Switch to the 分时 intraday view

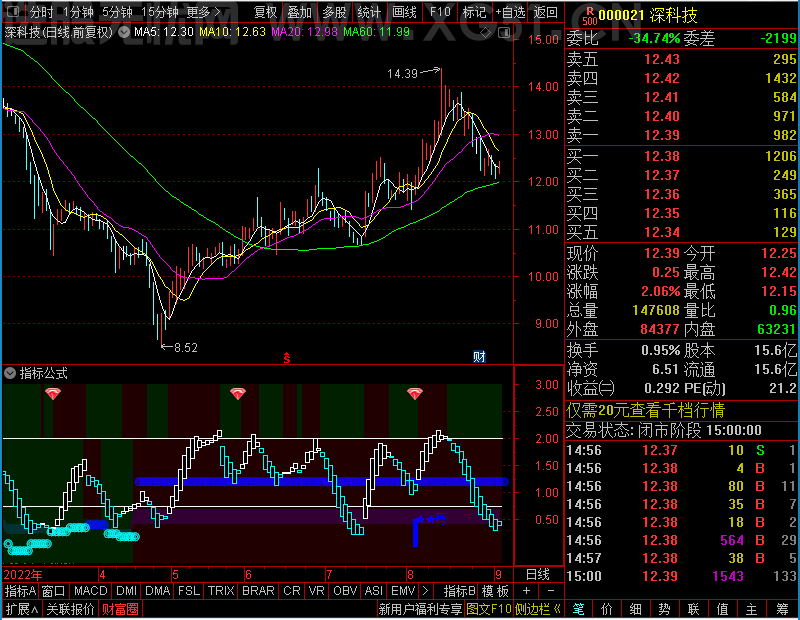click(x=41, y=12)
